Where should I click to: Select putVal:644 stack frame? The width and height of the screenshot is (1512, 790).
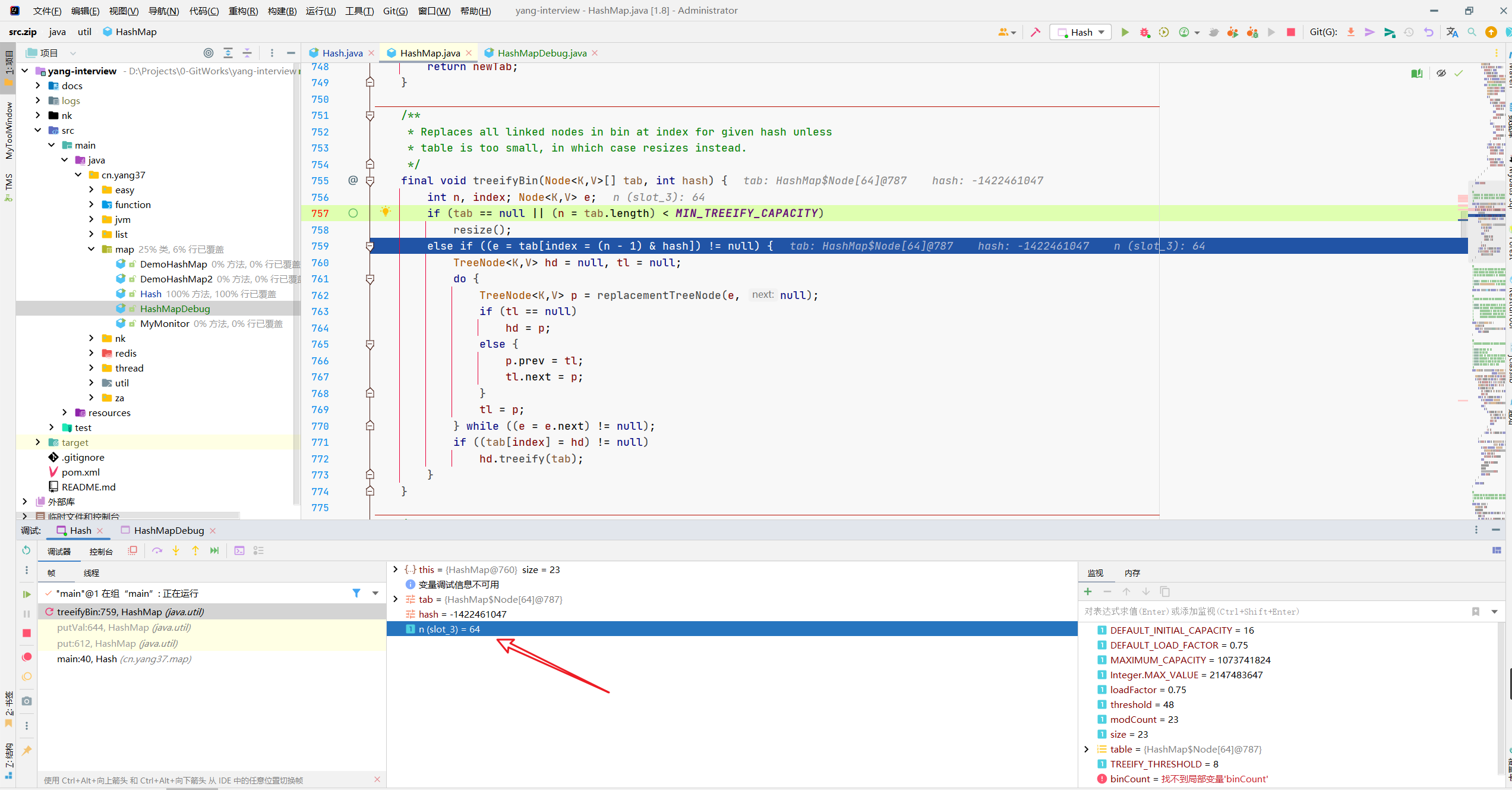212,627
